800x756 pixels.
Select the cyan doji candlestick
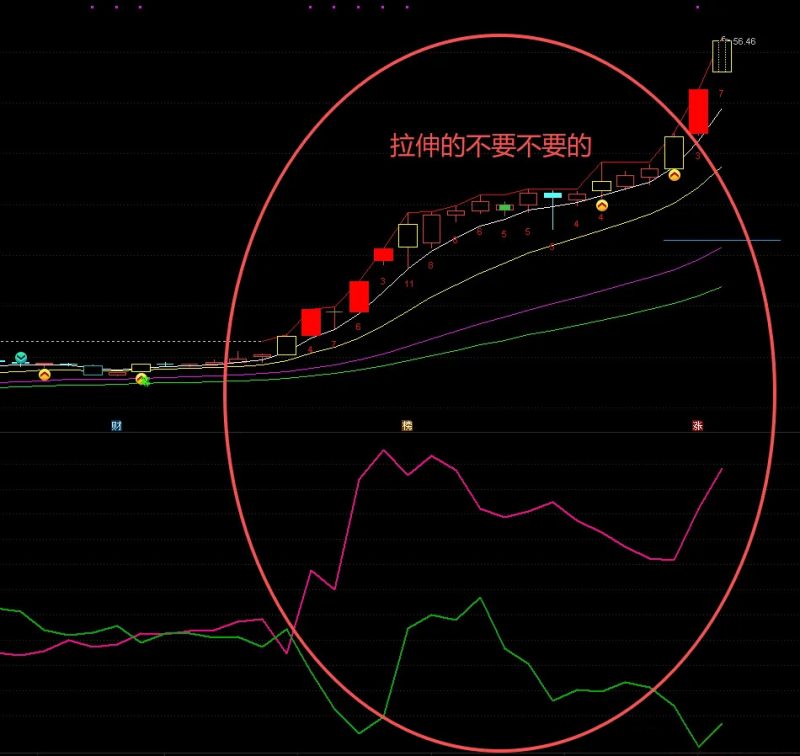(553, 196)
